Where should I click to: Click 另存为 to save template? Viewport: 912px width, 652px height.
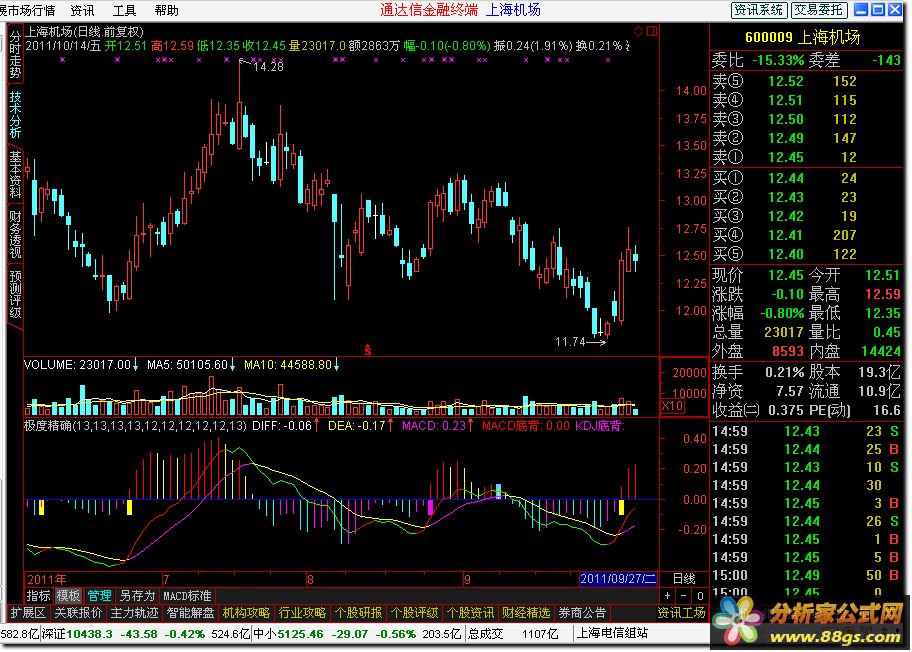137,596
